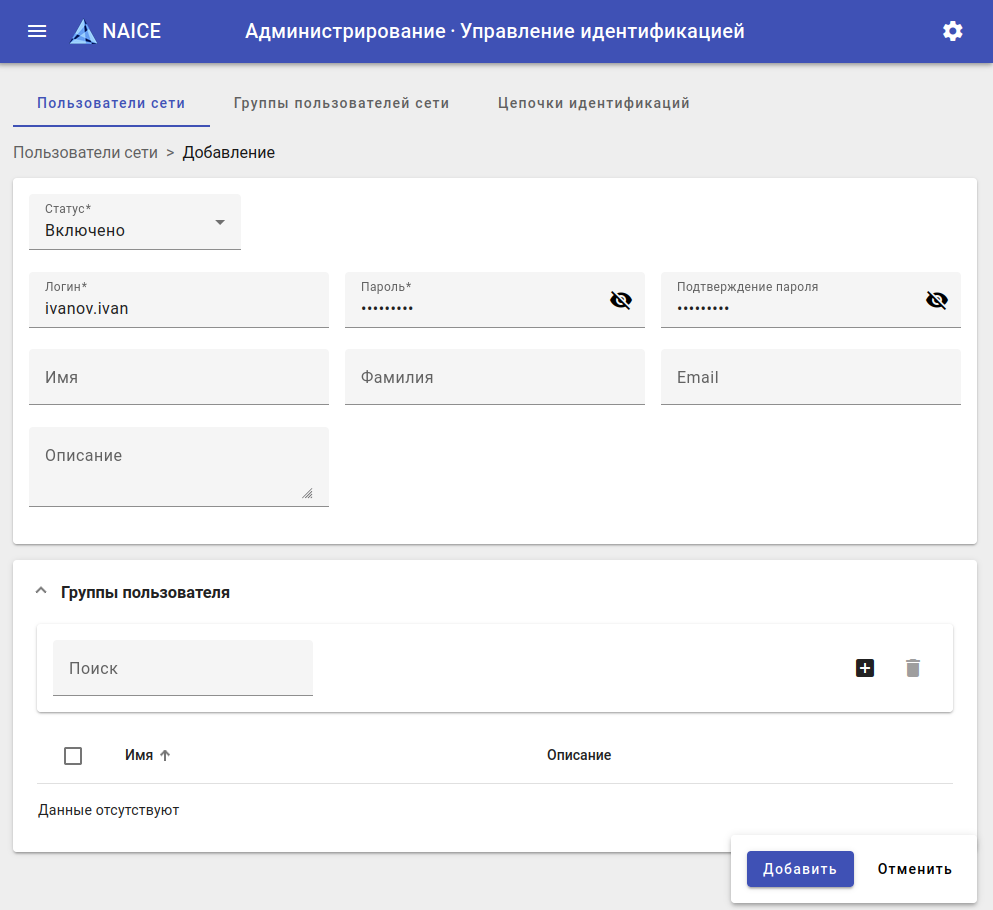Focus the Поиск search field

(x=183, y=668)
